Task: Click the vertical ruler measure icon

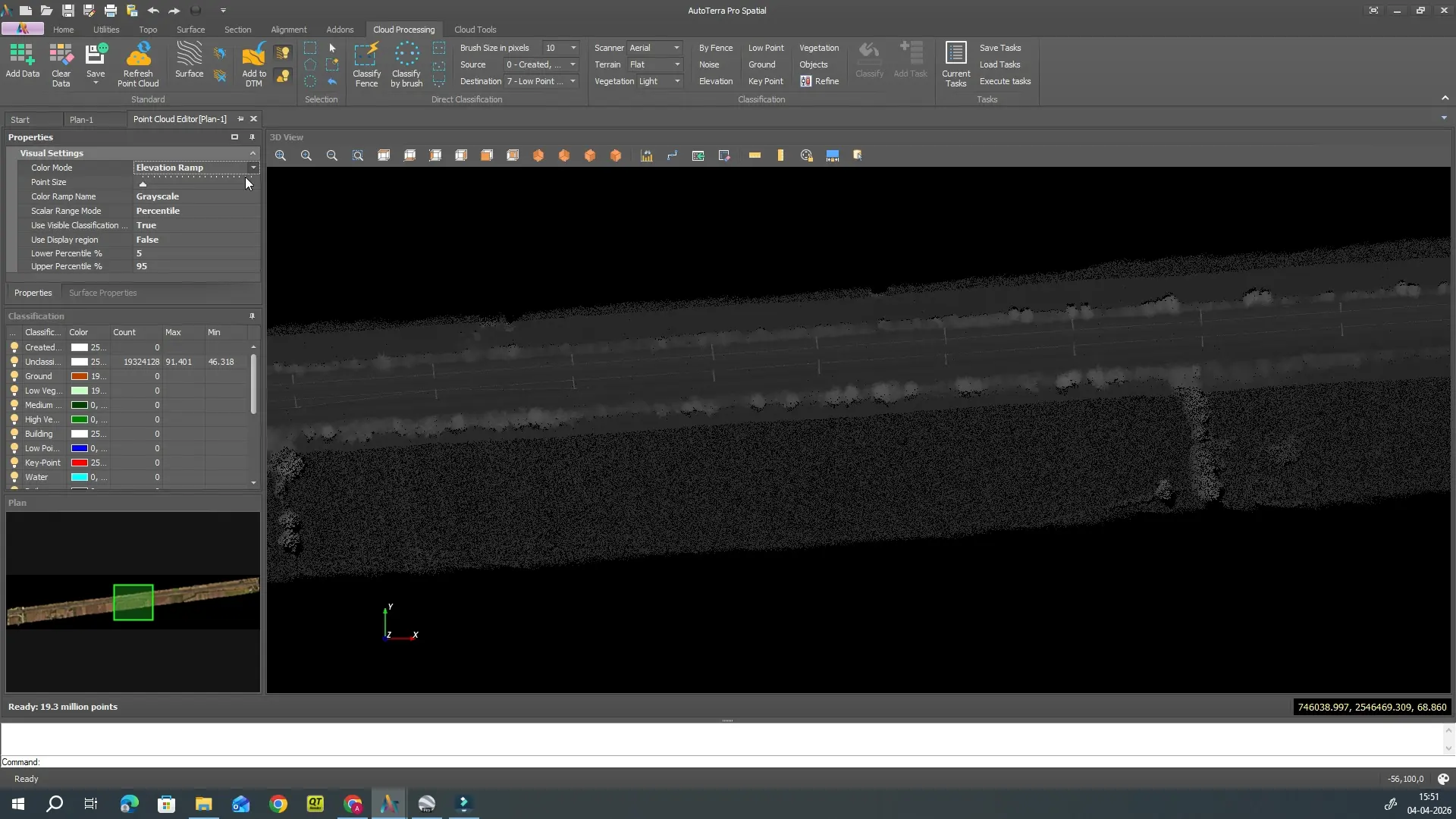Action: click(x=780, y=155)
